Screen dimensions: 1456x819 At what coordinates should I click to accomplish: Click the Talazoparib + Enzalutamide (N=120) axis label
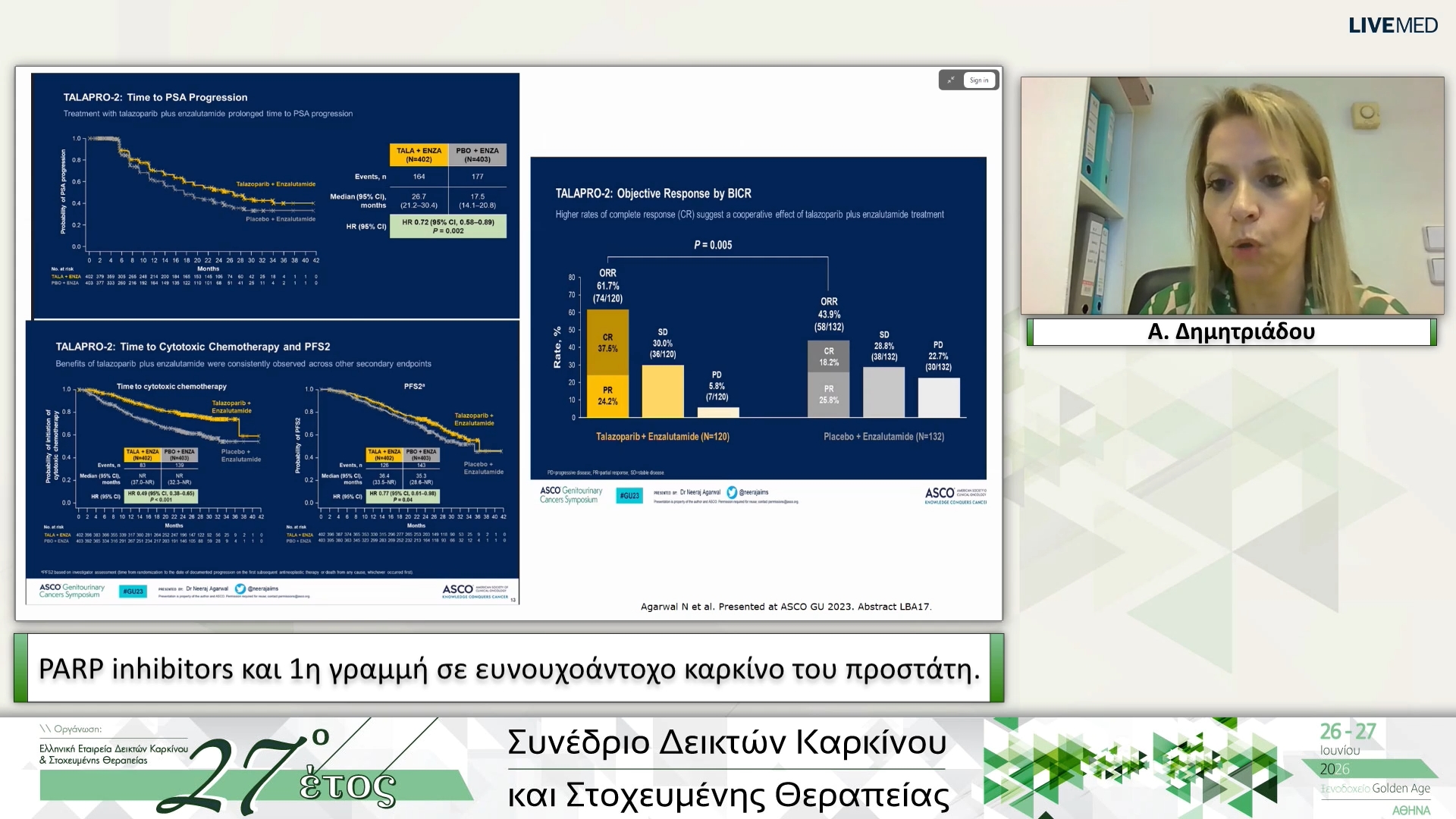coord(663,437)
